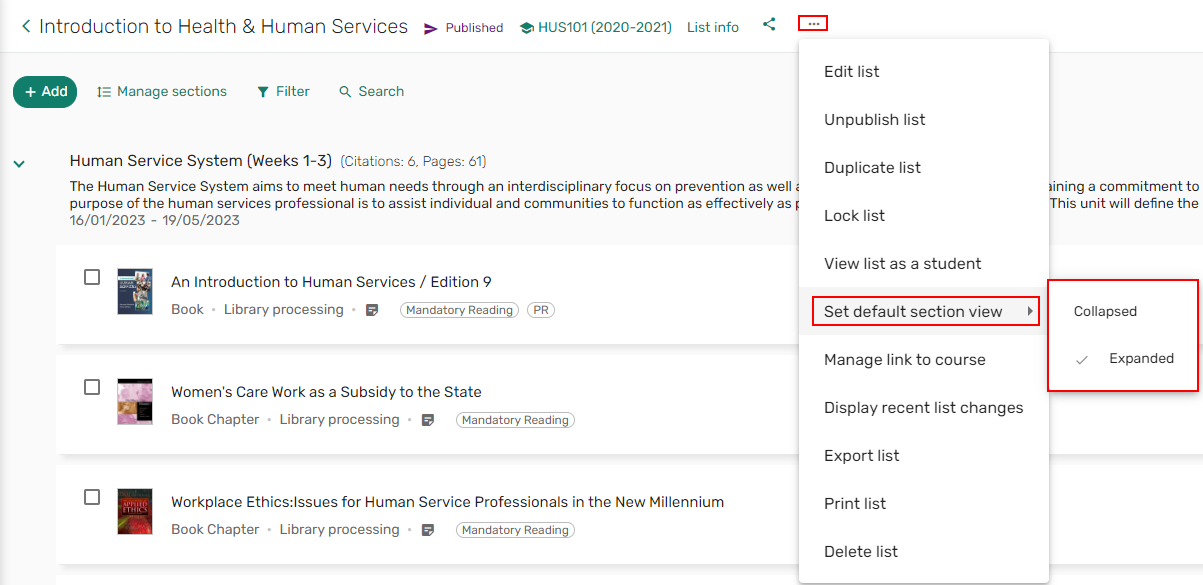Viewport: 1203px width, 585px height.
Task: Click the 16/01/2023 - 19/05/2023 date range
Action: [155, 221]
